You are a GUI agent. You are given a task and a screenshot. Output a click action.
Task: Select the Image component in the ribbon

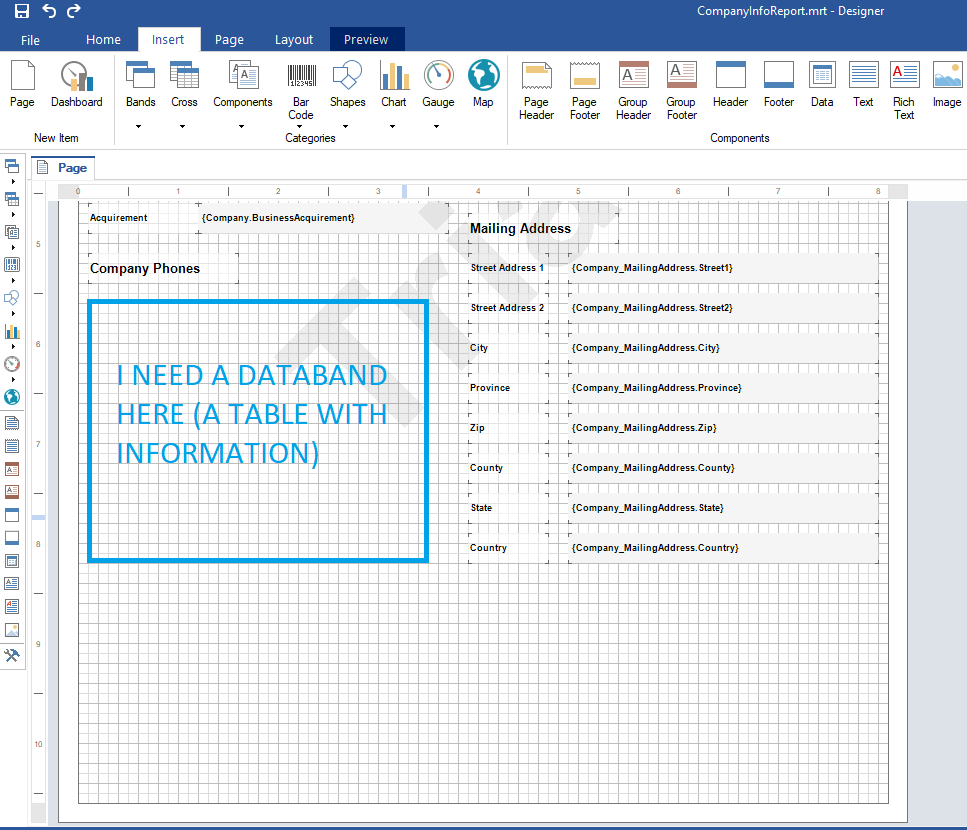pyautogui.click(x=947, y=84)
